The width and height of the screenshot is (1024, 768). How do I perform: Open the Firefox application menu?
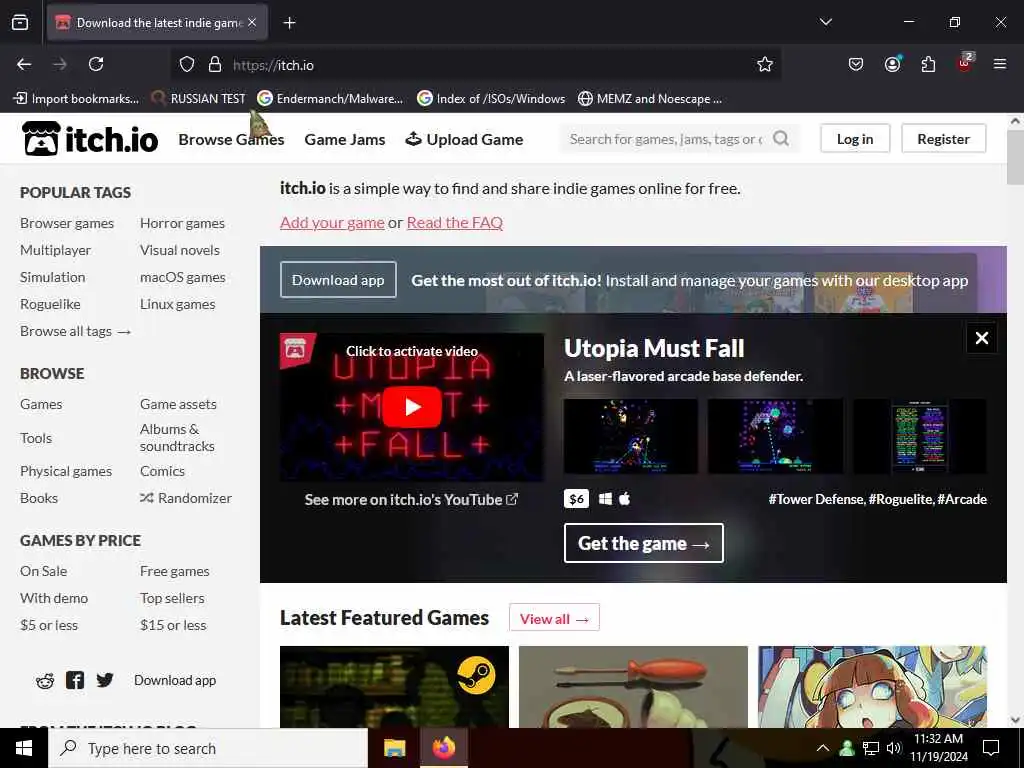pyautogui.click(x=1000, y=64)
